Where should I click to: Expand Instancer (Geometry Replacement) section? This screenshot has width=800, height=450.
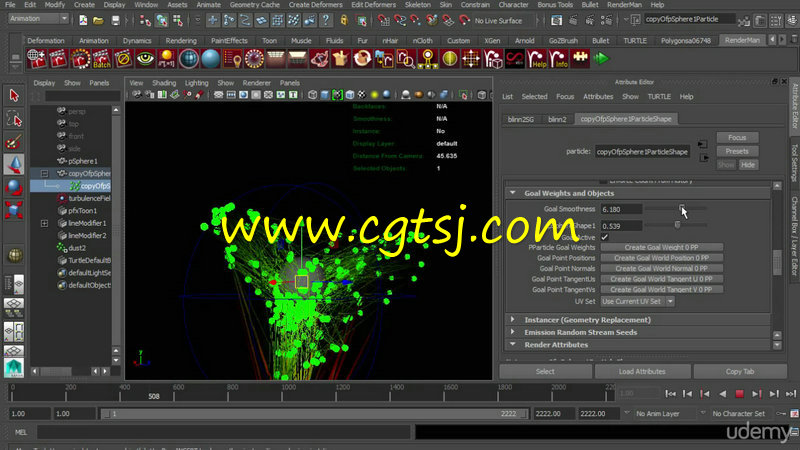pos(513,319)
